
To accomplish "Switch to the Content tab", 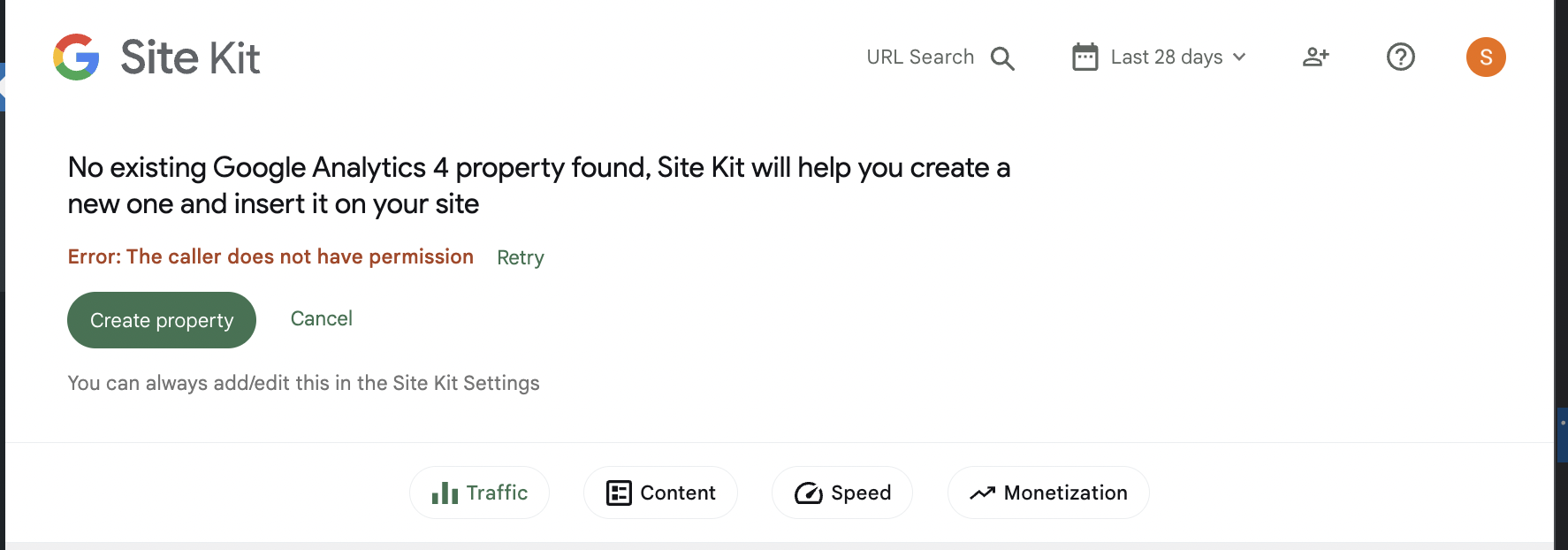I will pyautogui.click(x=660, y=493).
